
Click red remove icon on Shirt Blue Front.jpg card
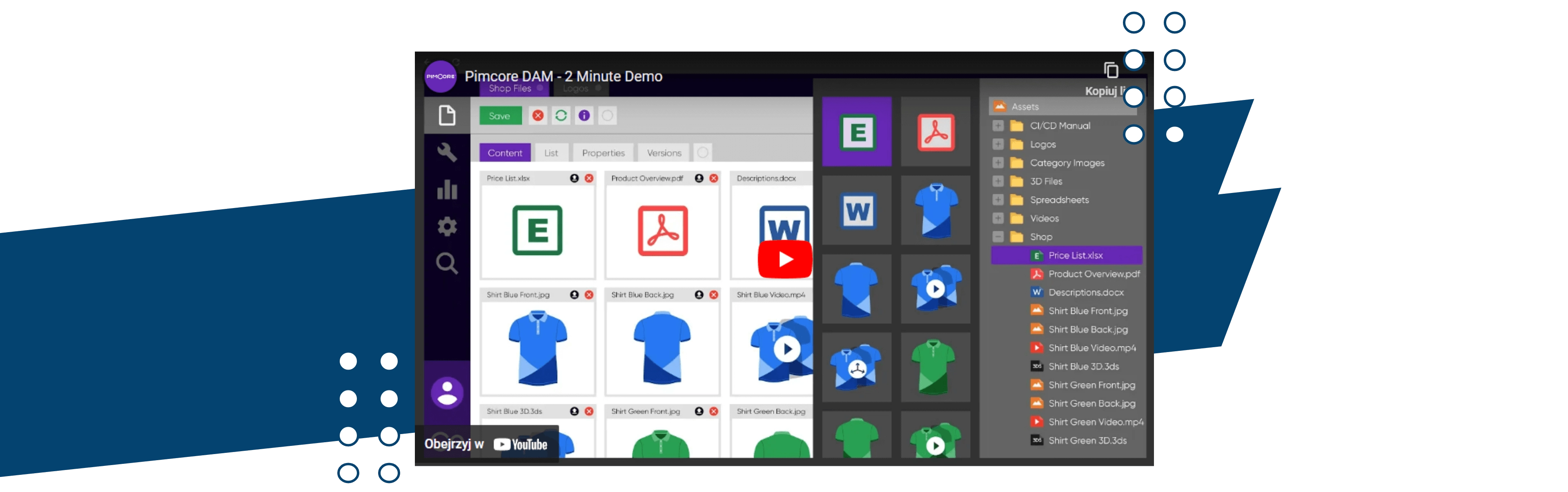589,295
